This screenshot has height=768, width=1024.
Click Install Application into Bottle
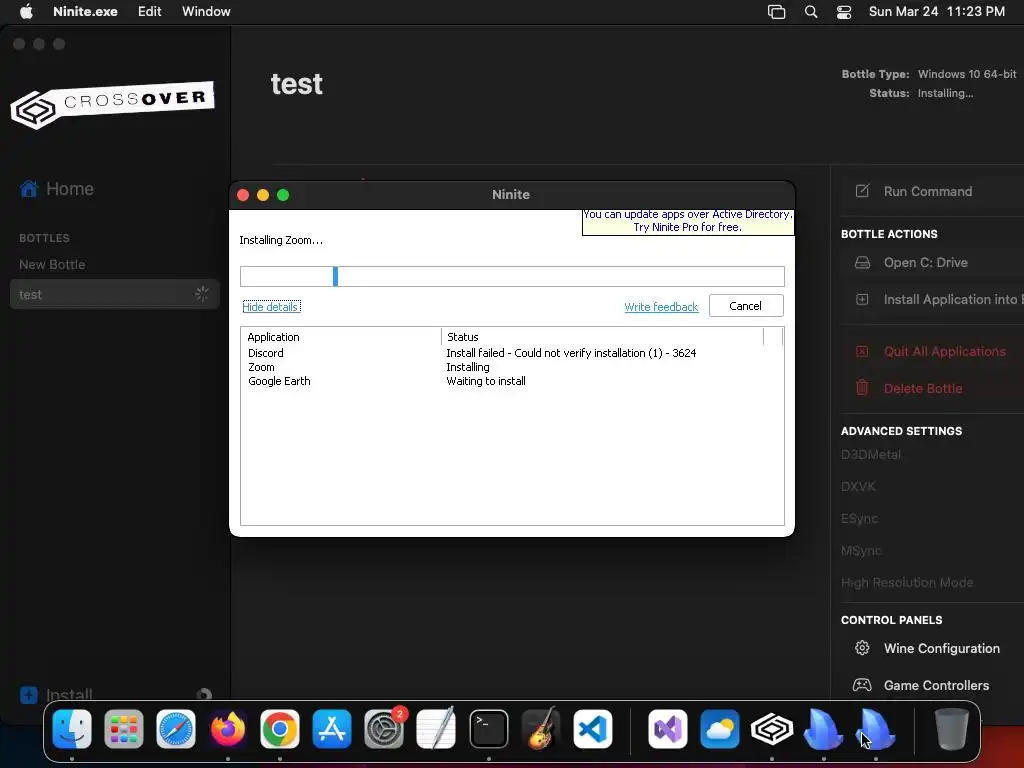coord(953,299)
